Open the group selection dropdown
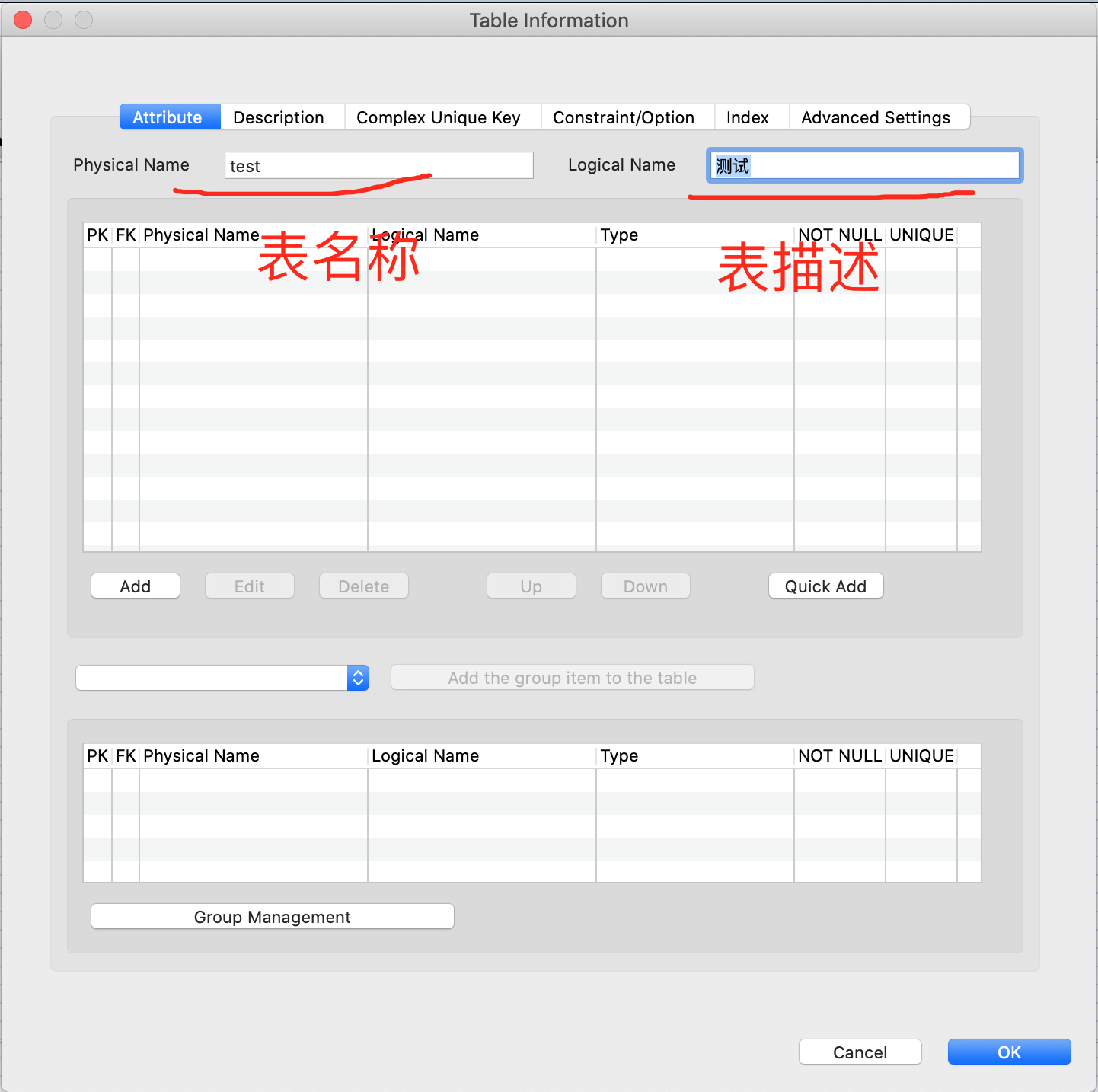Screen dimensions: 1098x1092 tap(357, 678)
